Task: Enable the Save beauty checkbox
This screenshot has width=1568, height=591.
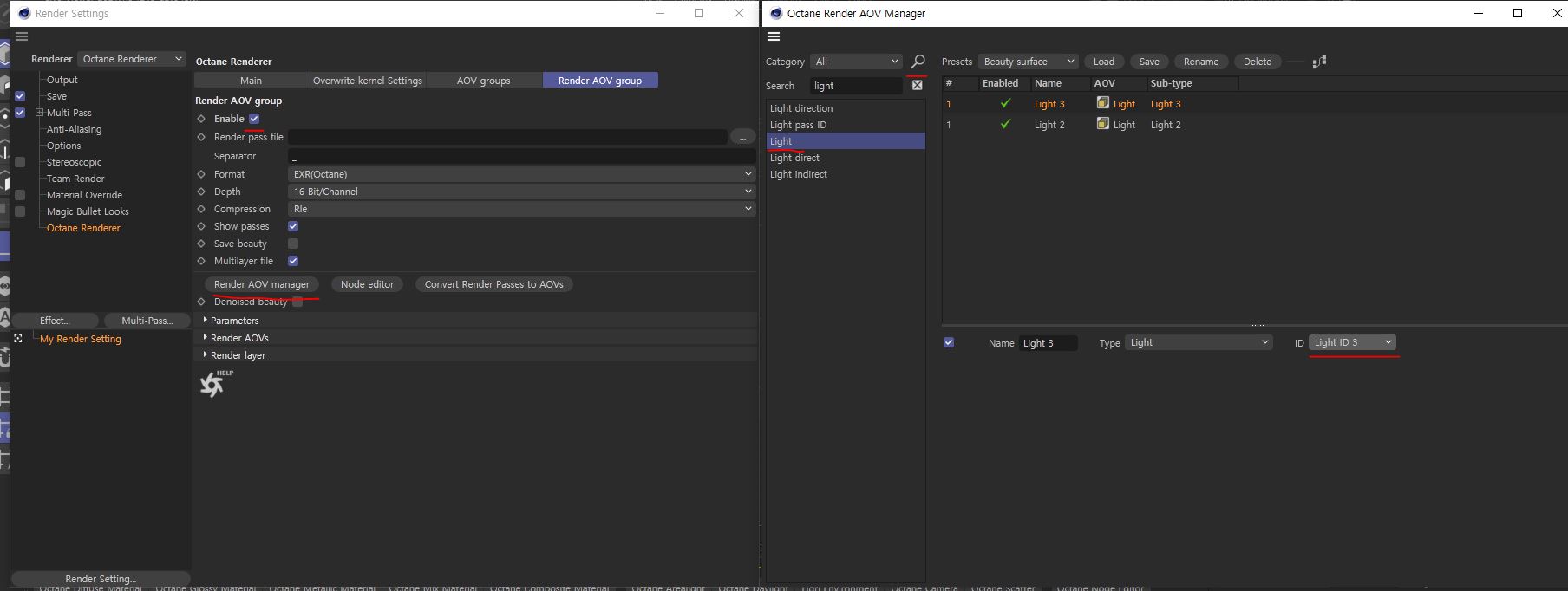Action: point(293,244)
